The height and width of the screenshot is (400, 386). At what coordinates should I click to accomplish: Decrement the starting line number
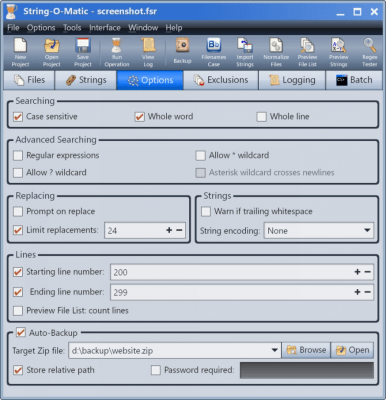(x=367, y=272)
